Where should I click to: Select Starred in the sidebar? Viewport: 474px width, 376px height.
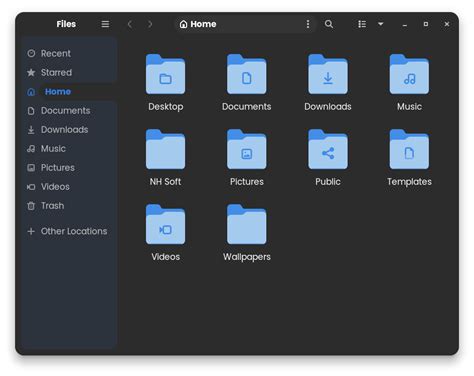pyautogui.click(x=70, y=72)
